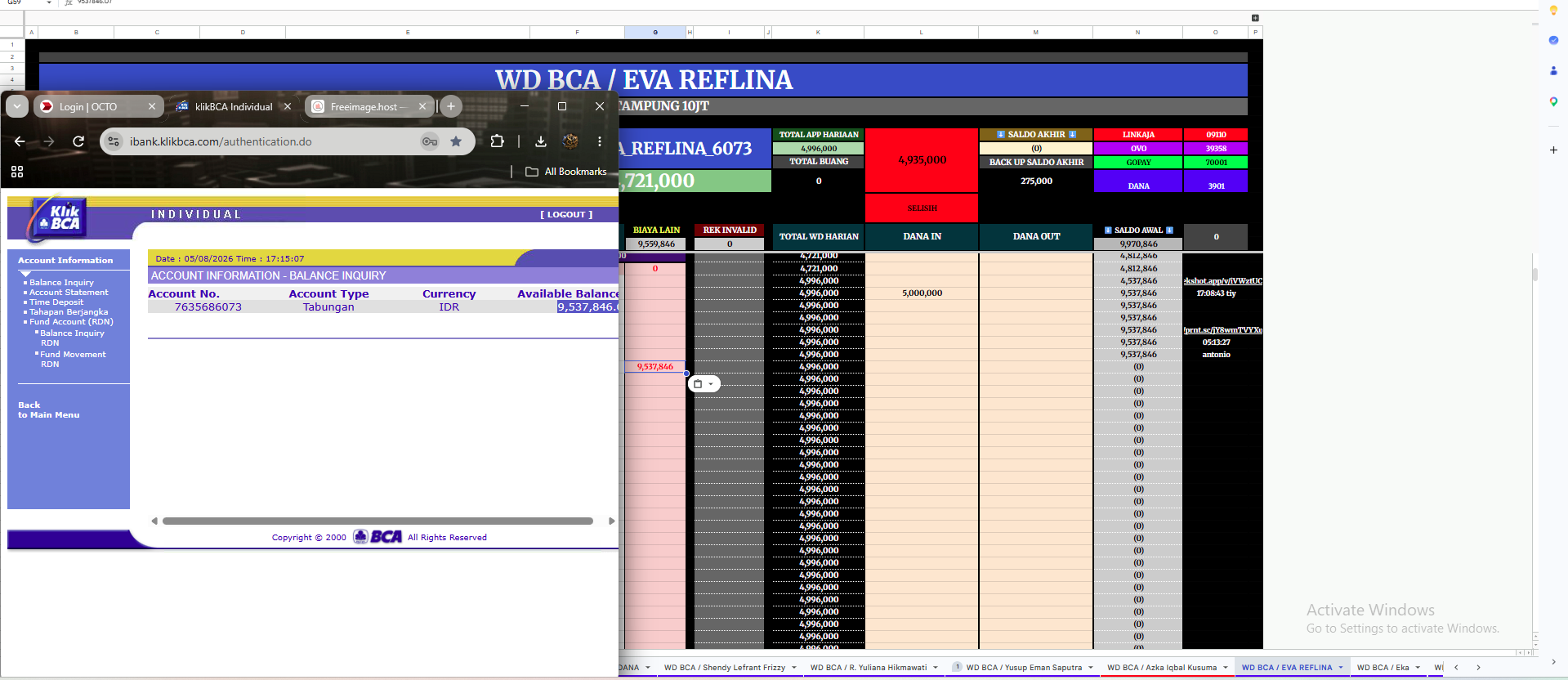
Task: Close the Login | OCTO tab
Action: coord(152,106)
